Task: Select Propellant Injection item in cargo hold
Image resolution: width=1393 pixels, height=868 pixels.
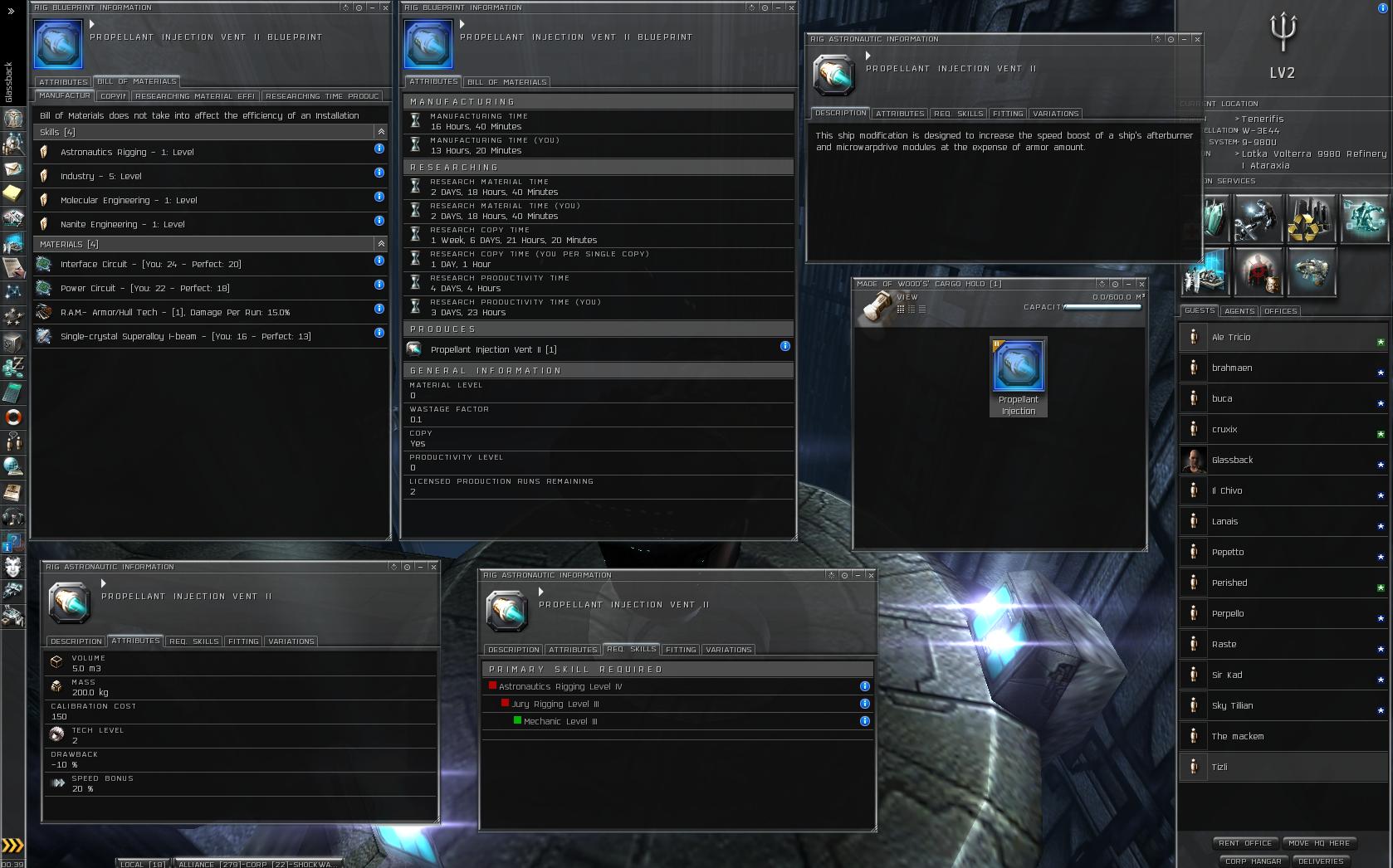Action: 1019,377
